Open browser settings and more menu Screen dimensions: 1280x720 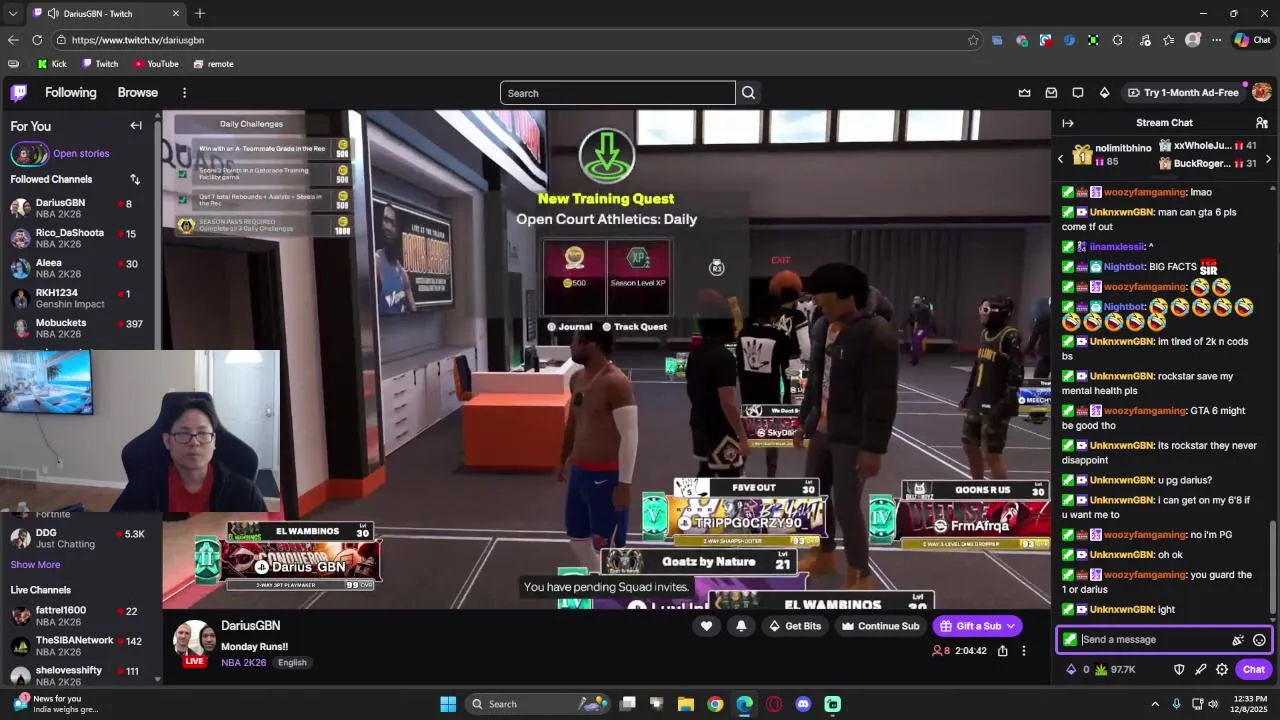(1216, 40)
